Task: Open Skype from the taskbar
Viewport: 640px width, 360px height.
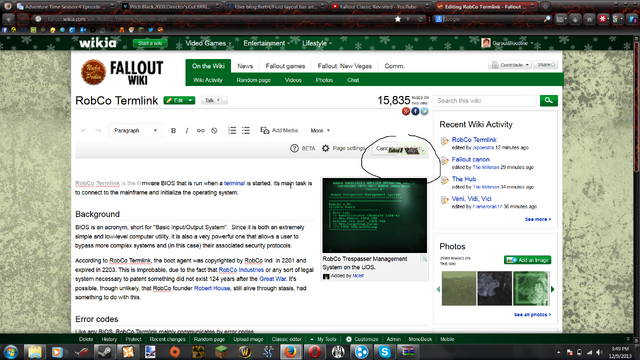Action: 384,351
